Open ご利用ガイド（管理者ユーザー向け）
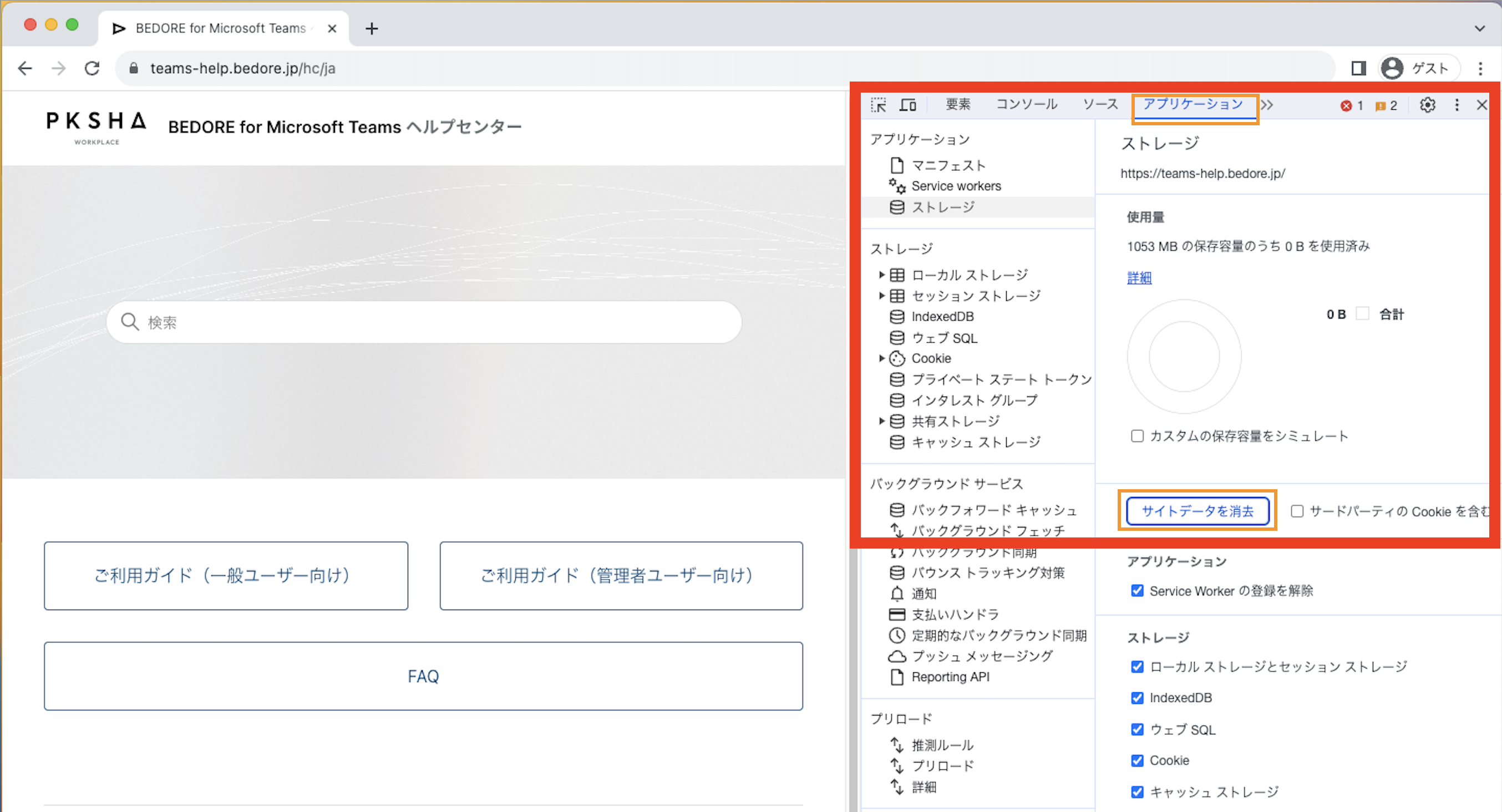Image resolution: width=1502 pixels, height=812 pixels. [x=621, y=575]
